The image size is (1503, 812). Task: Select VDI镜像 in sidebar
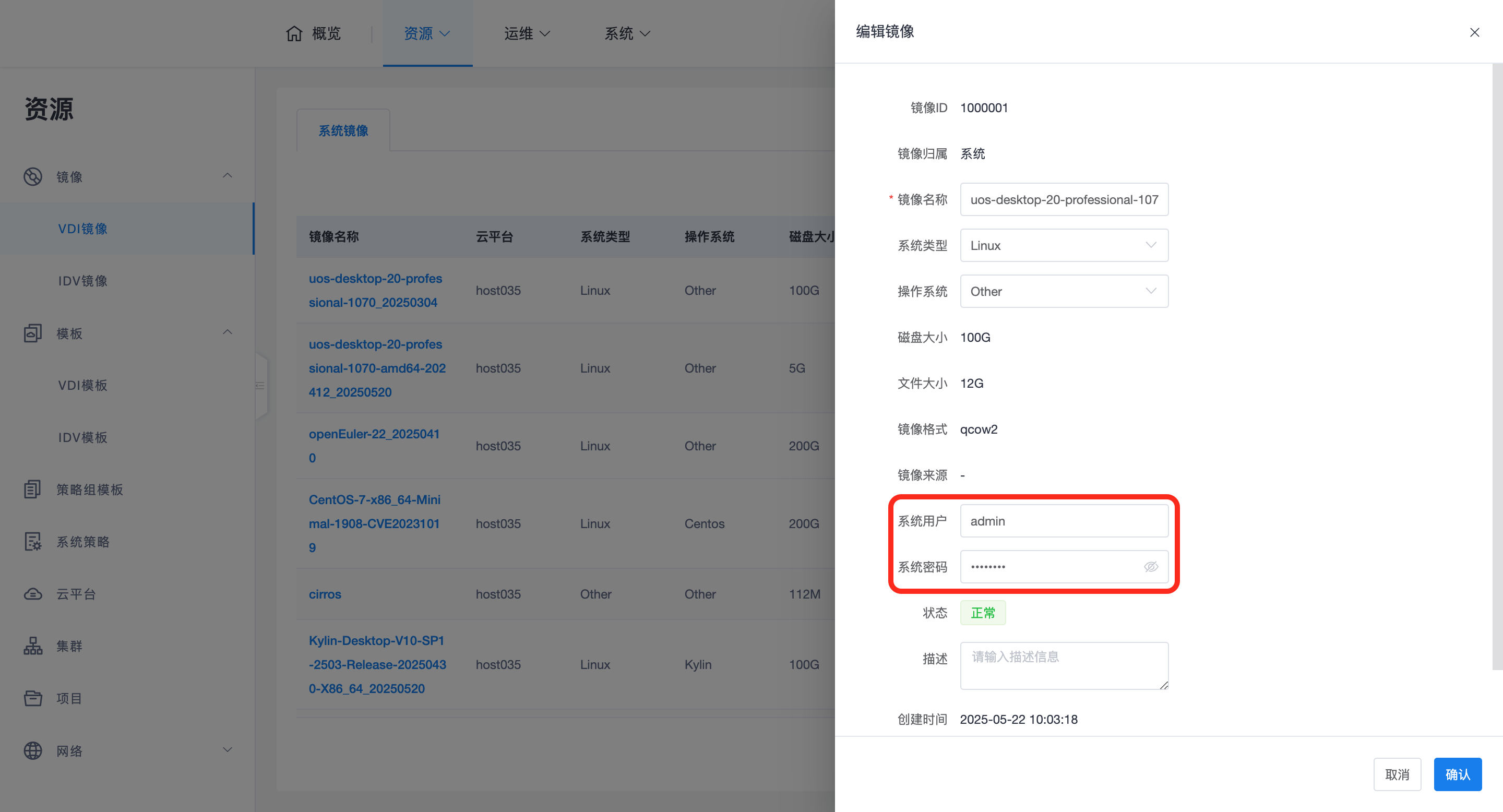[127, 229]
